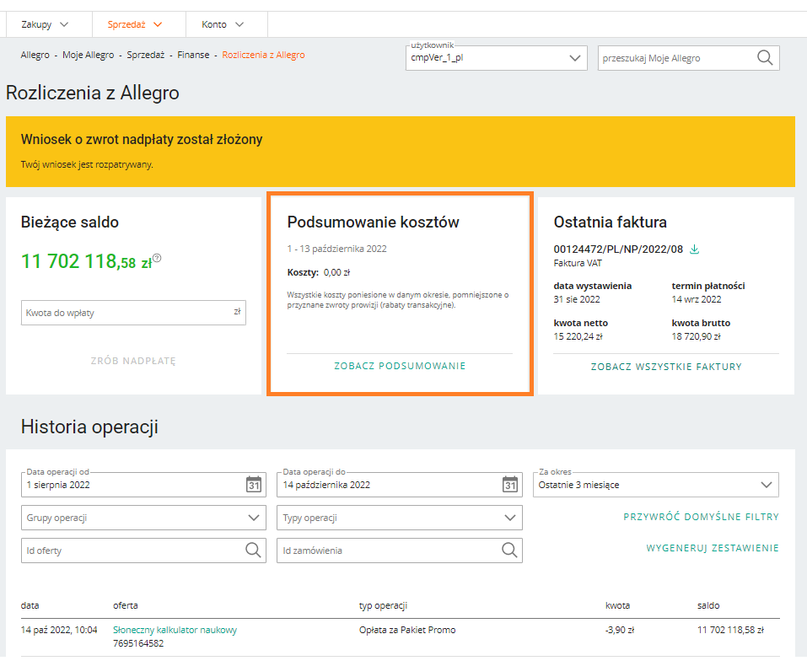This screenshot has width=807, height=660.
Task: Click the search magnifier in Moje Allegro search
Action: click(x=765, y=58)
